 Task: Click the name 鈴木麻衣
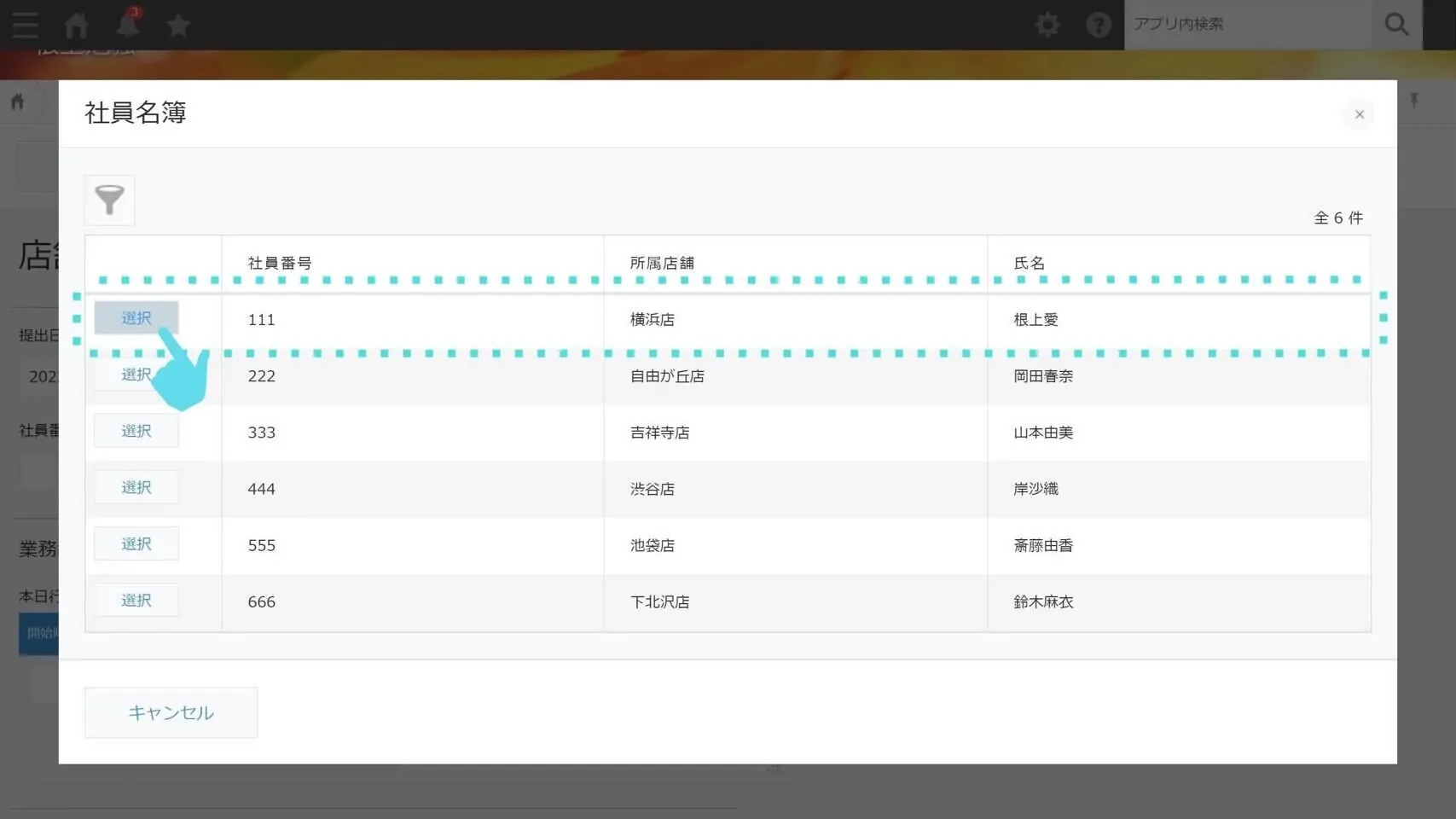(x=1043, y=601)
